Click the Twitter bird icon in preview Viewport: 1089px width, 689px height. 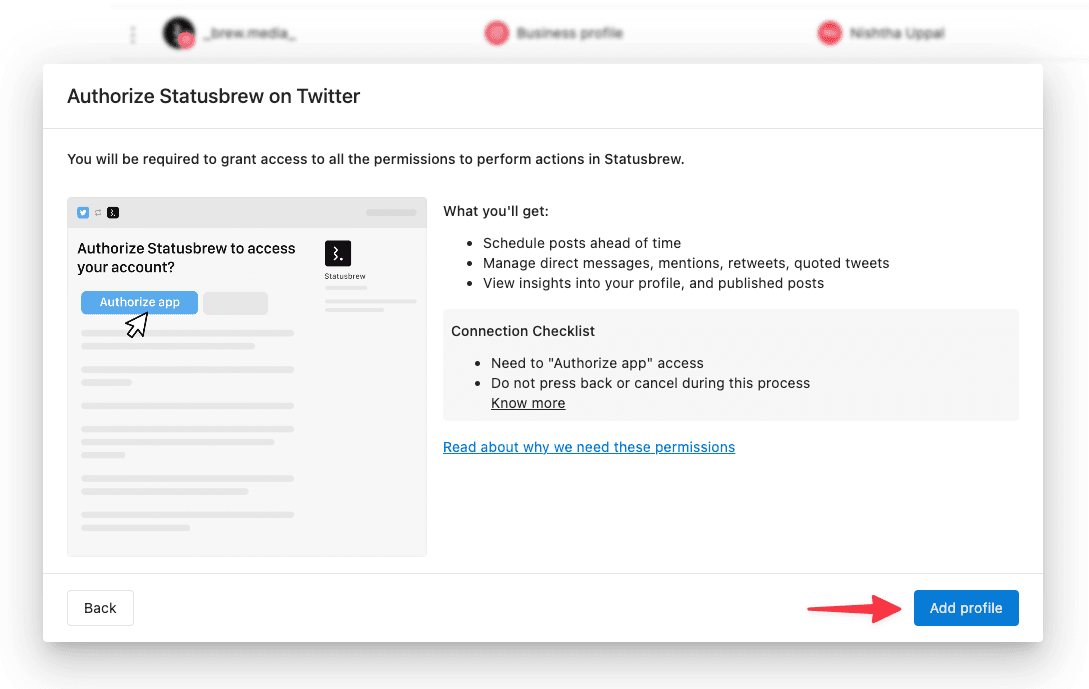83,213
